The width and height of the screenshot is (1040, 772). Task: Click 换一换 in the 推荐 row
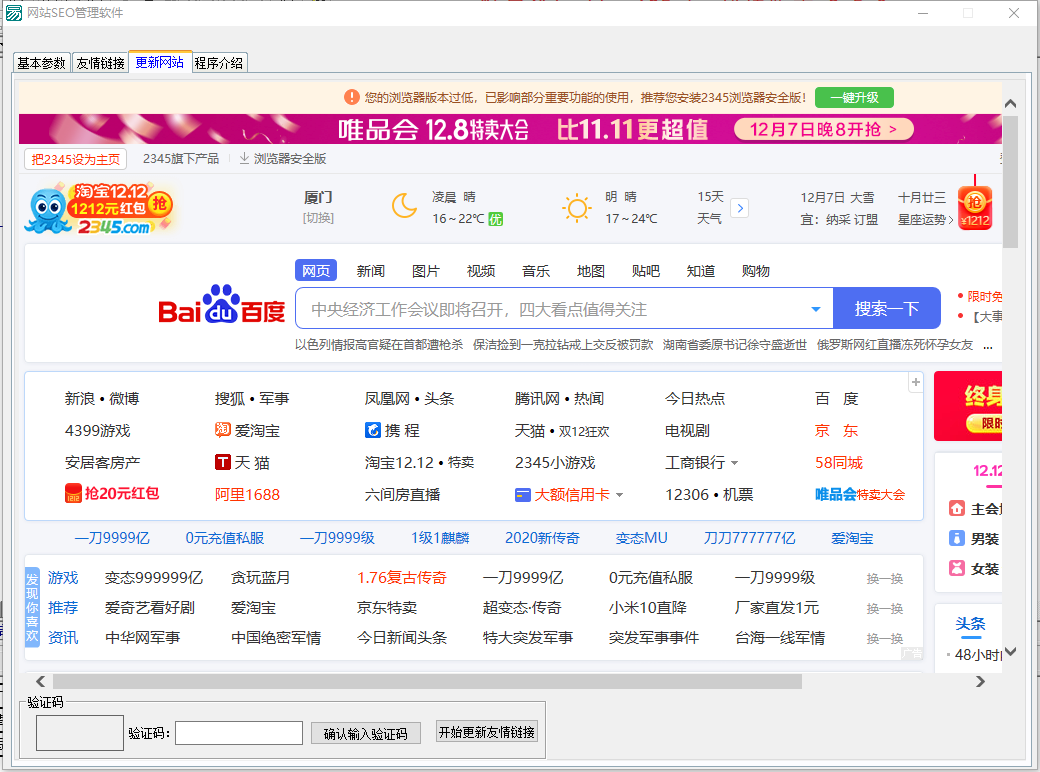click(884, 609)
